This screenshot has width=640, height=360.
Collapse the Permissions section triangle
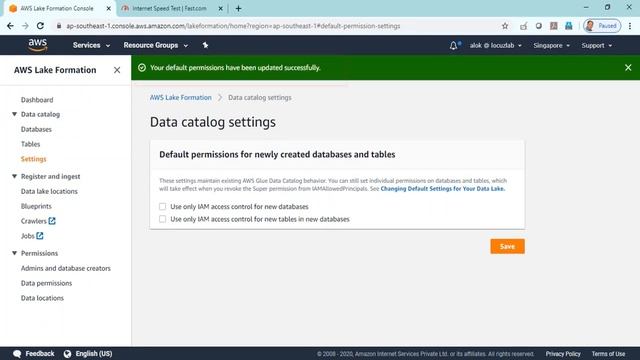[x=14, y=253]
